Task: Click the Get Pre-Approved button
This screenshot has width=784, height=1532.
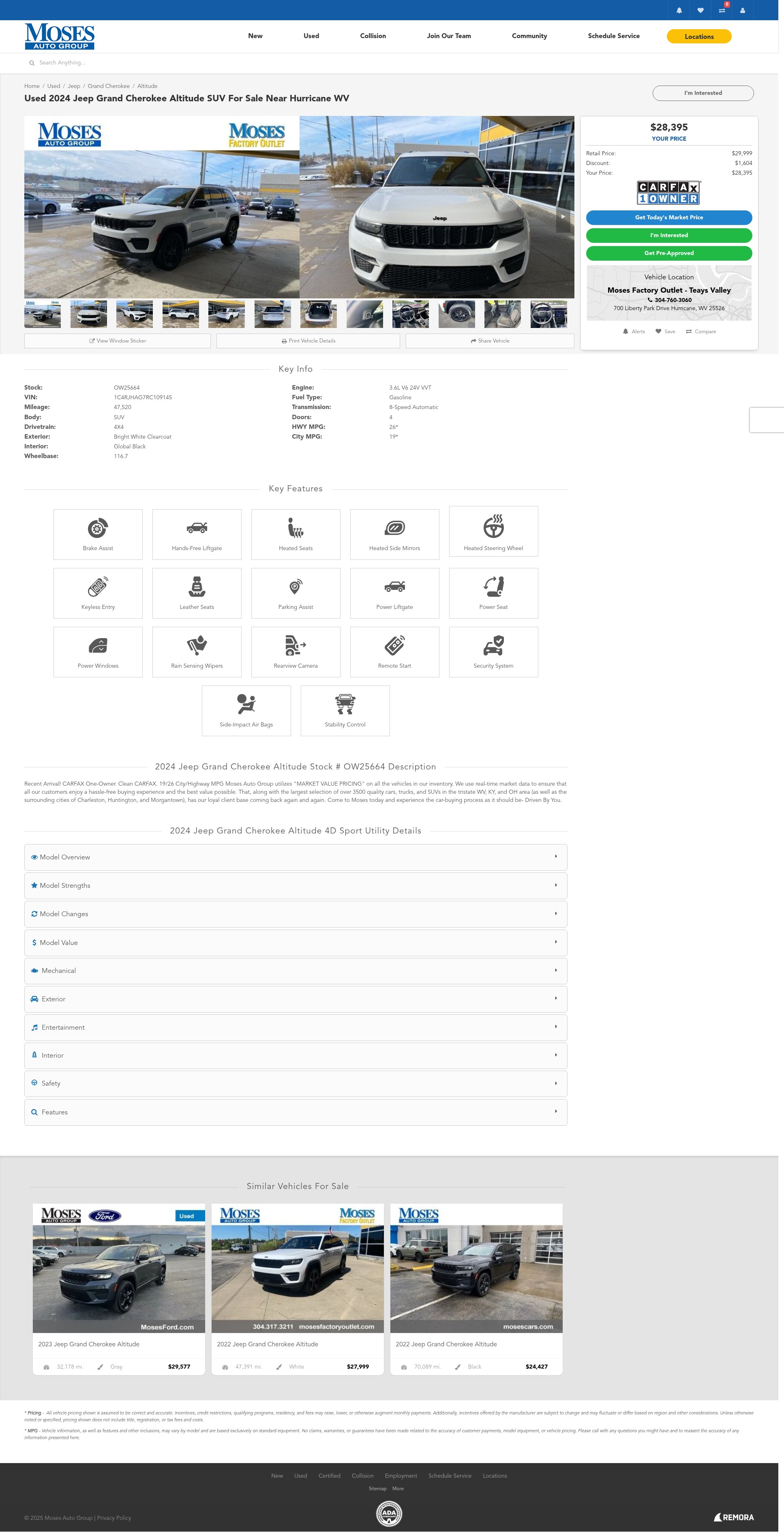Action: tap(668, 253)
